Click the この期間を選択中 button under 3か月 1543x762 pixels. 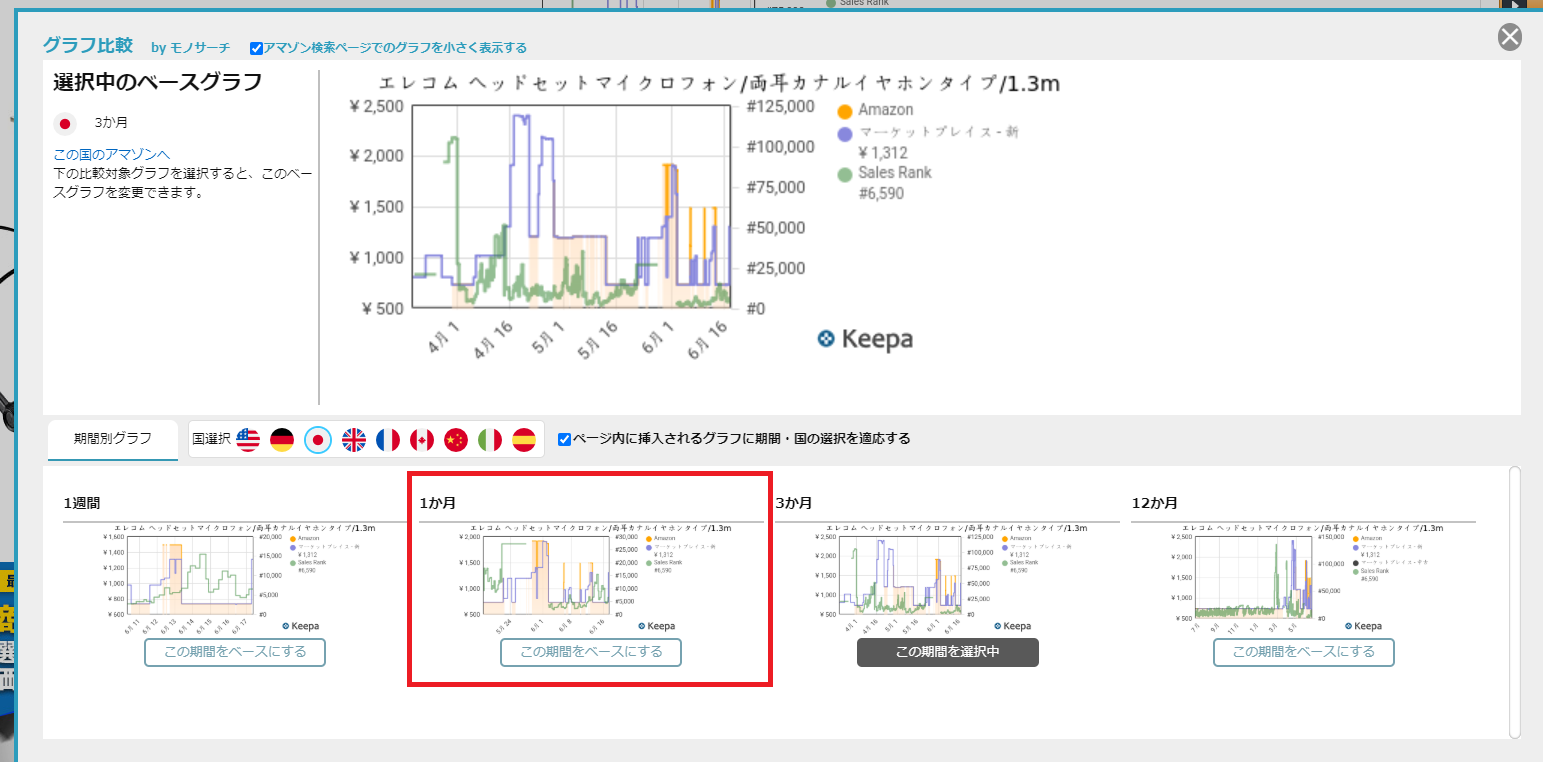tap(948, 652)
